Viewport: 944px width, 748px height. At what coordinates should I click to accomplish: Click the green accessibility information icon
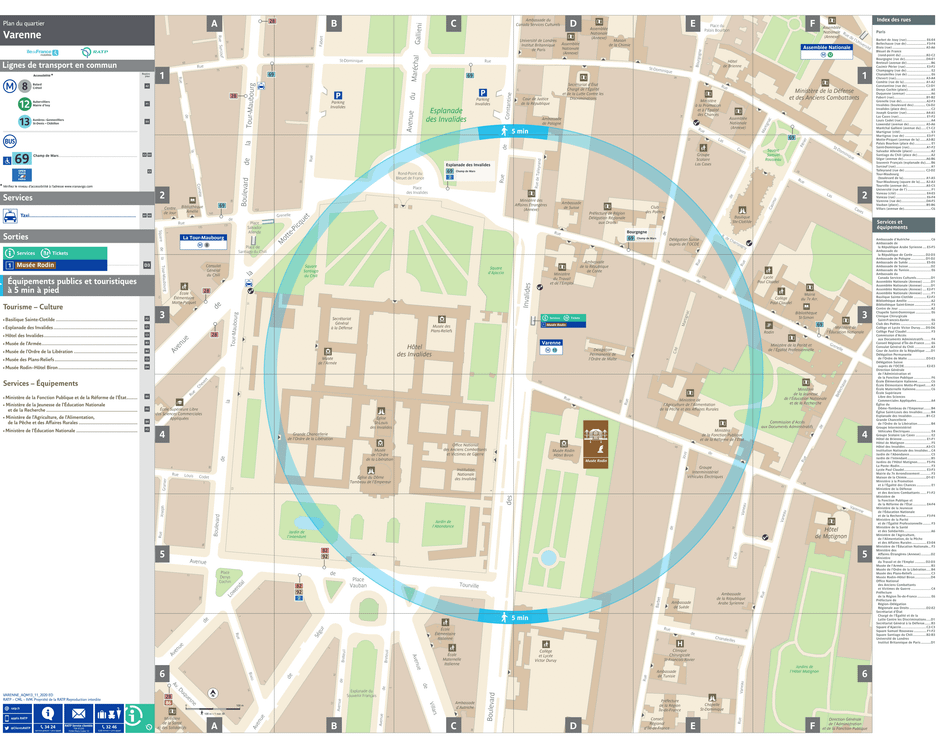tap(133, 717)
